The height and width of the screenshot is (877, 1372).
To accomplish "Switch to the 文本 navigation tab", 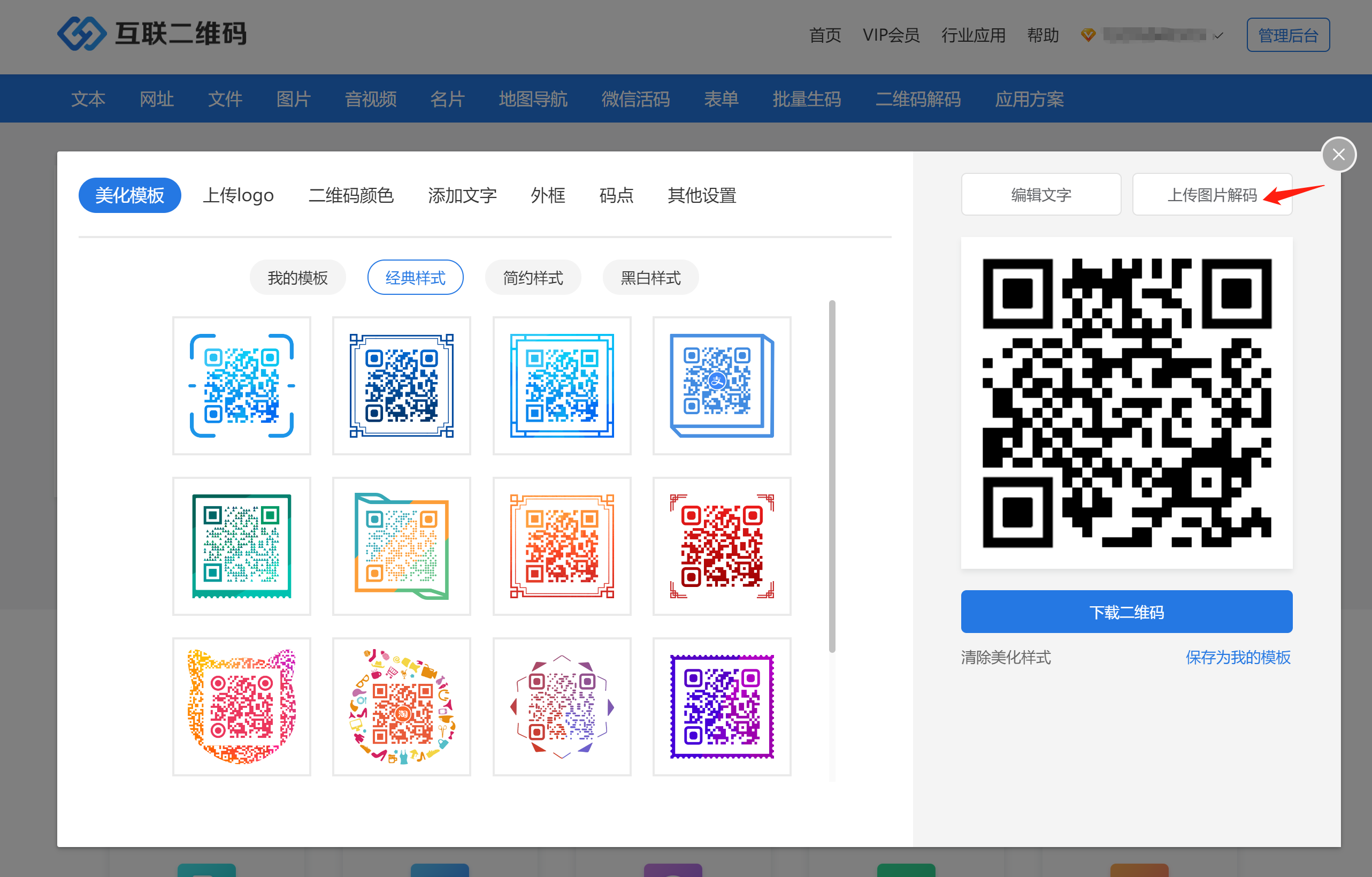I will coord(88,99).
